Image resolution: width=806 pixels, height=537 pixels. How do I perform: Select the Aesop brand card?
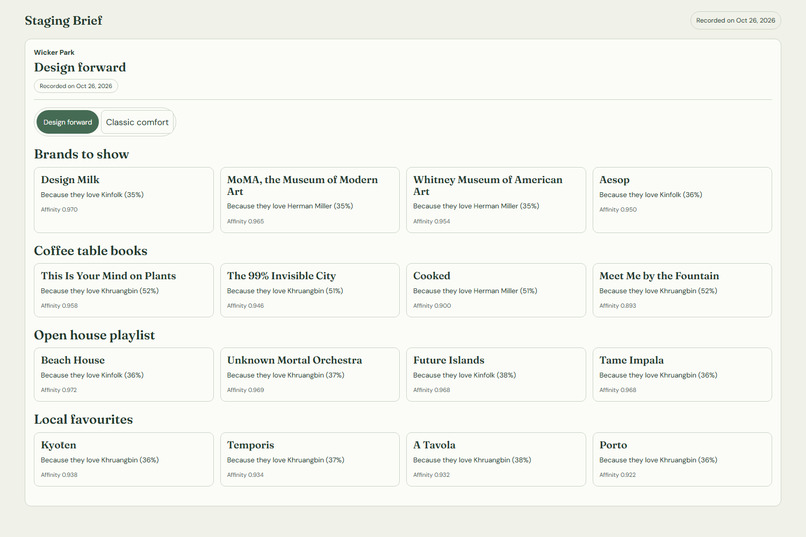[x=682, y=200]
